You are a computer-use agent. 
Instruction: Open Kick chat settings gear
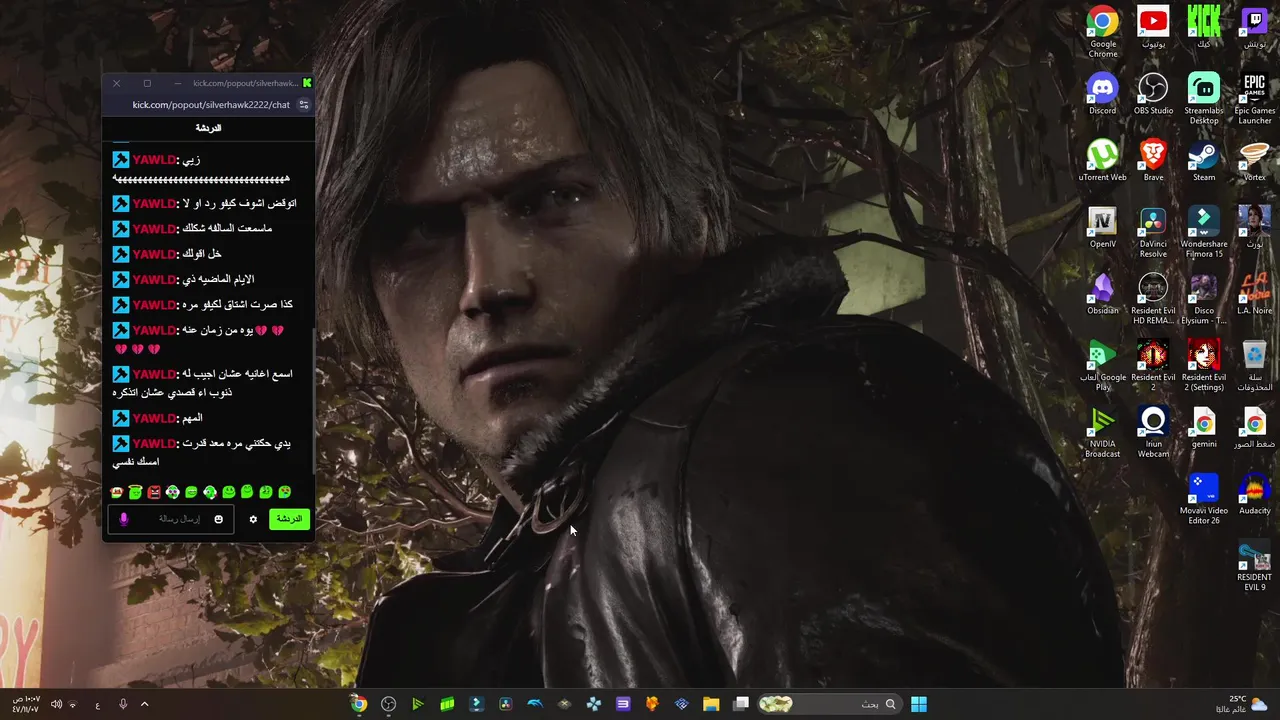253,519
